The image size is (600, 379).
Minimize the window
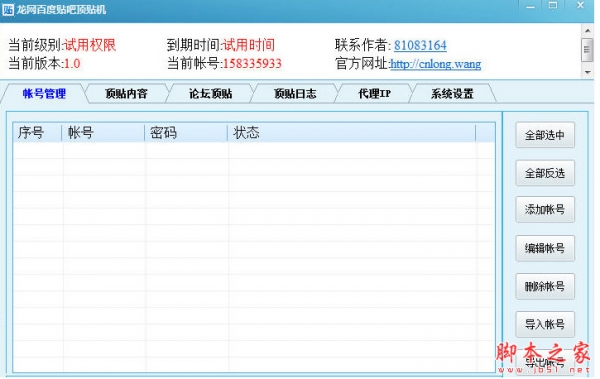coord(530,7)
